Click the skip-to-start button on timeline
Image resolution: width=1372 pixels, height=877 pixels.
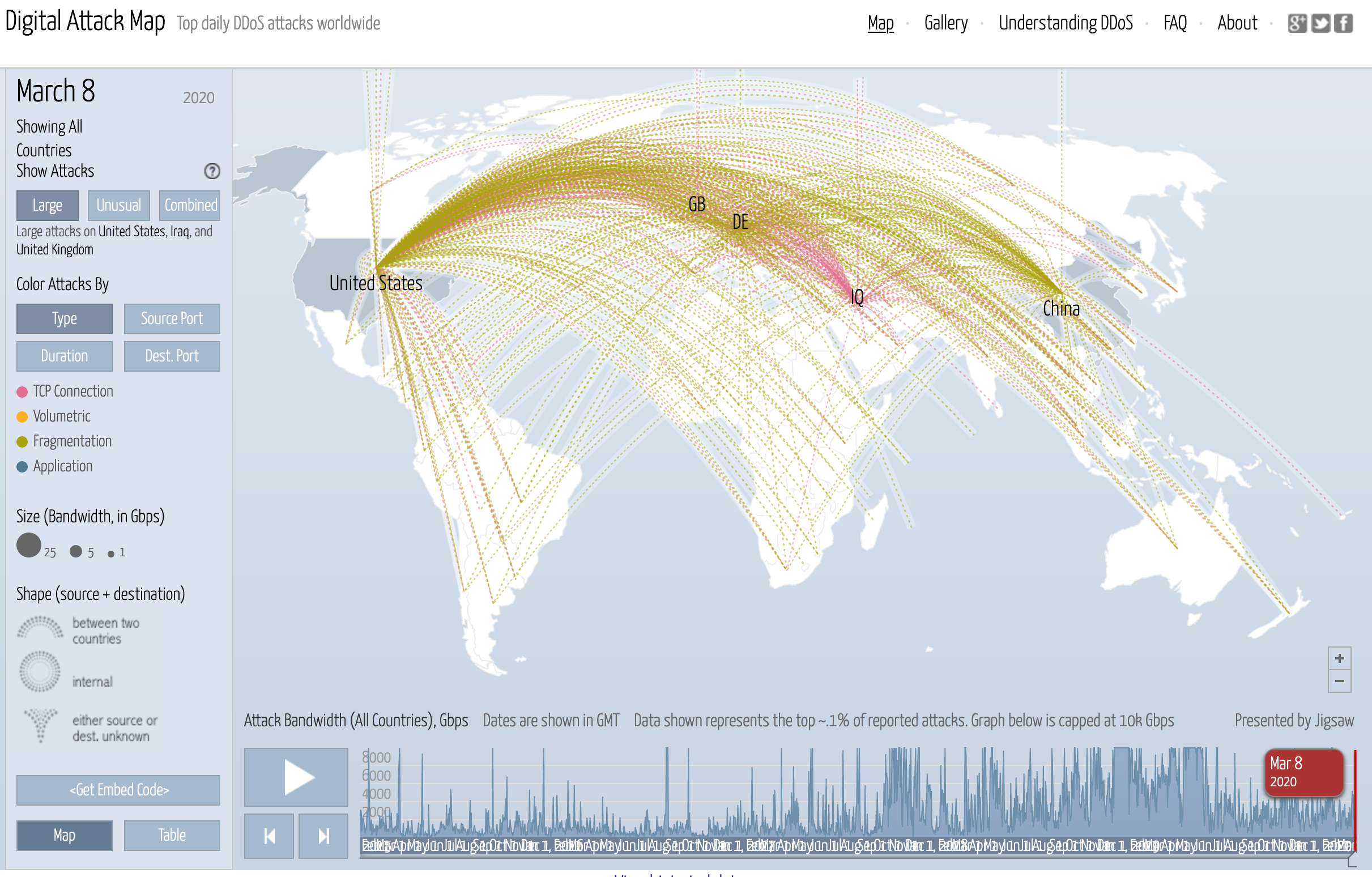(270, 835)
